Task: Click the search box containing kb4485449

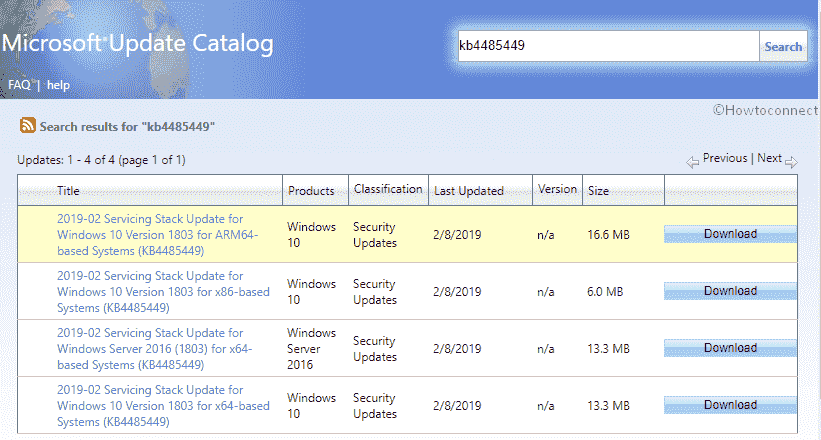Action: (608, 46)
